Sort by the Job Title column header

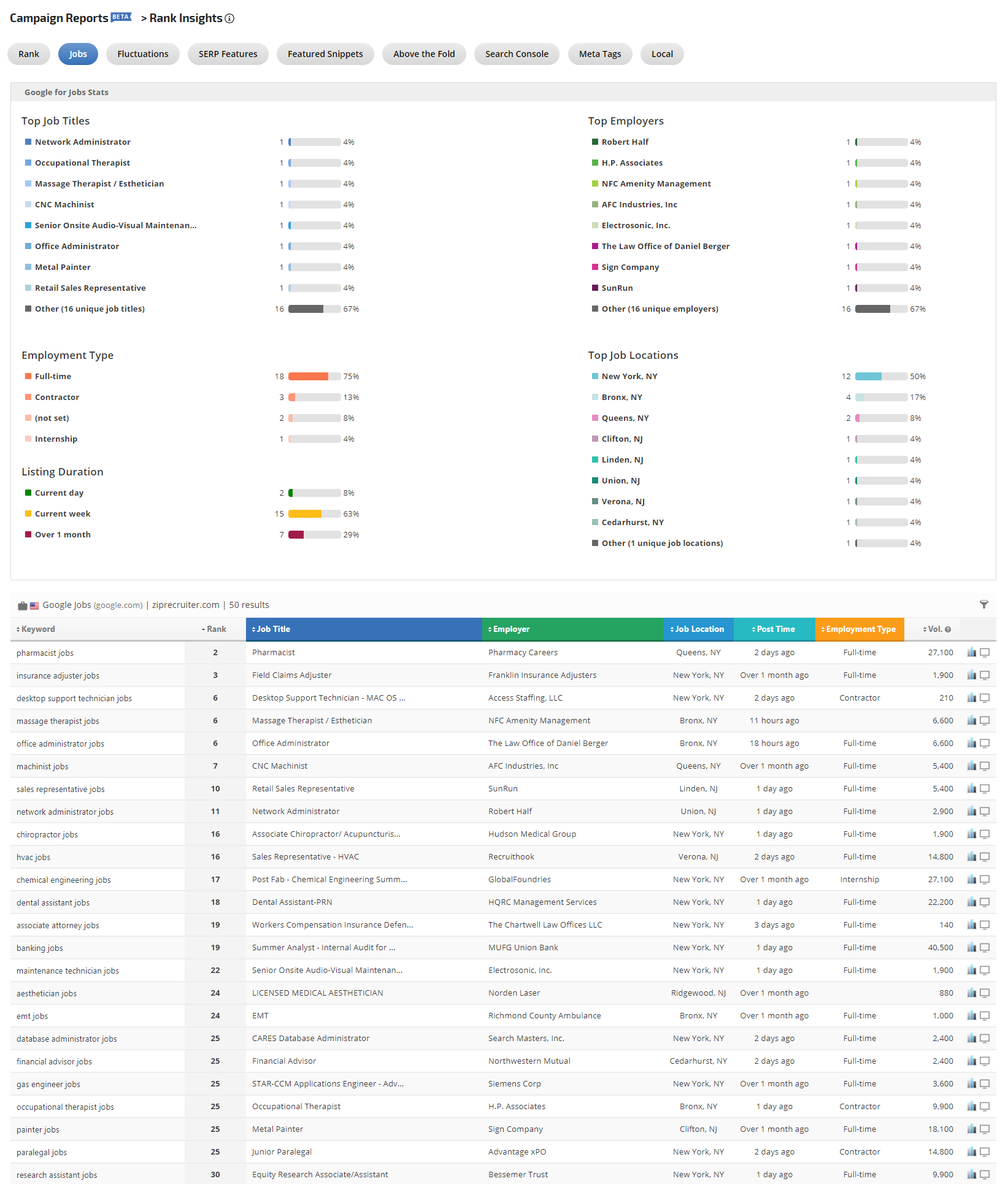(x=364, y=629)
